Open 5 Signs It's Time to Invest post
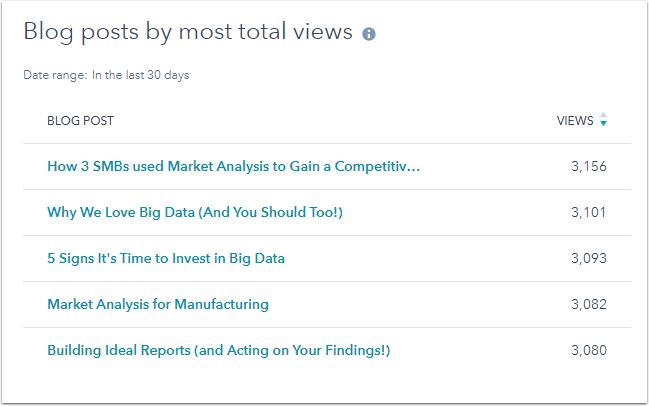The width and height of the screenshot is (649, 406). click(166, 258)
